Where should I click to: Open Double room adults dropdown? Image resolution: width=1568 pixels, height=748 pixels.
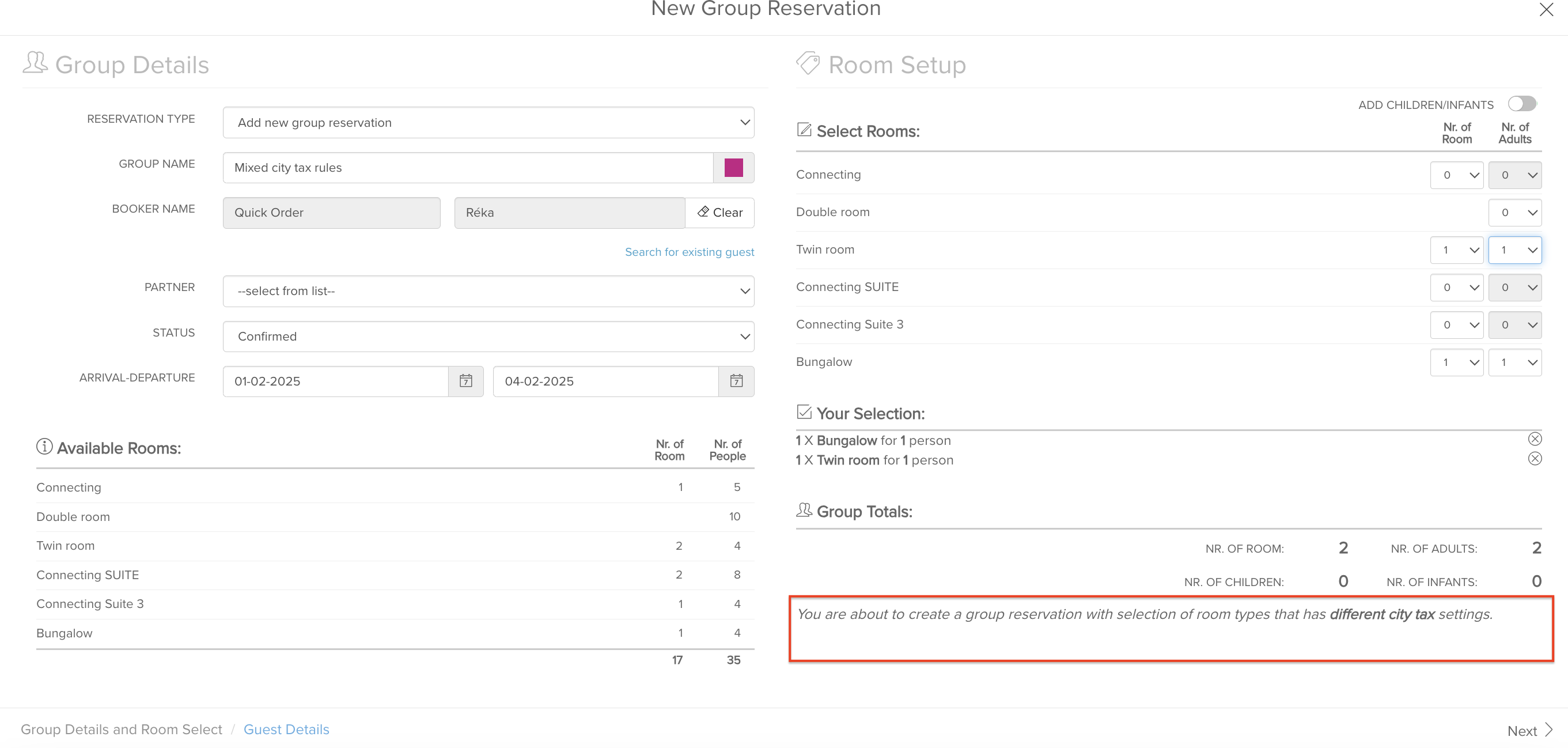1514,213
